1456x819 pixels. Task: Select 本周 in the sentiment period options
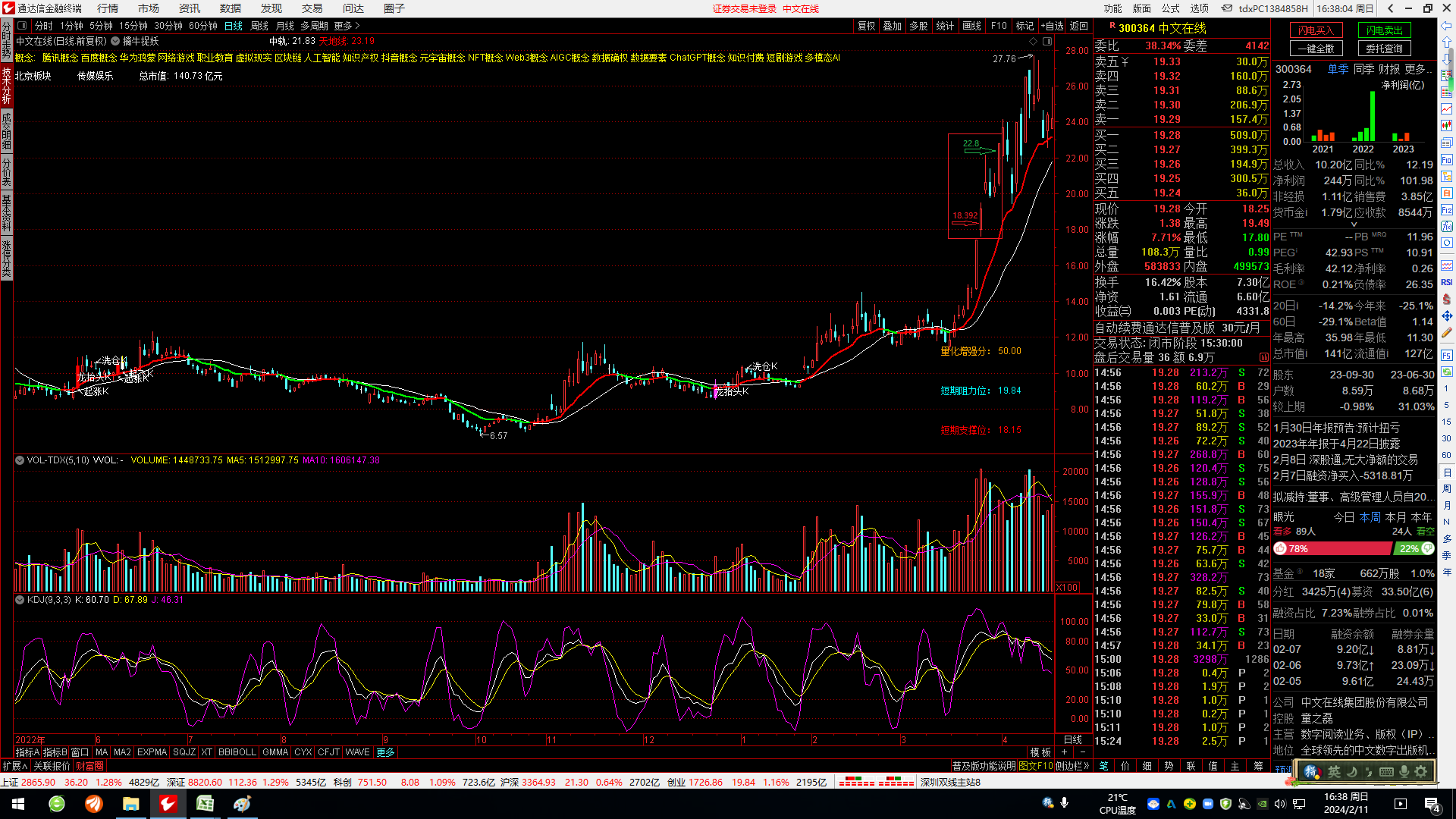(1370, 517)
